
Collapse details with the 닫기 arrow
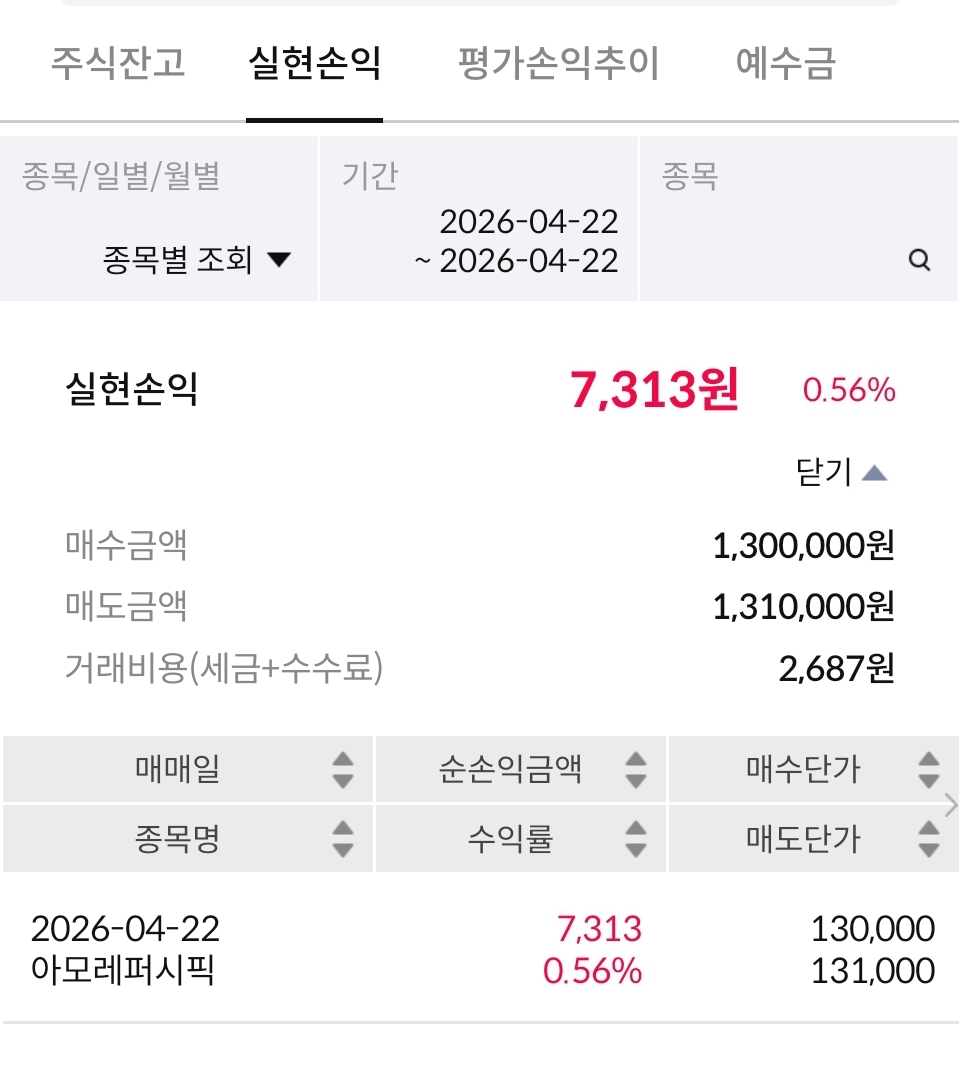point(873,472)
